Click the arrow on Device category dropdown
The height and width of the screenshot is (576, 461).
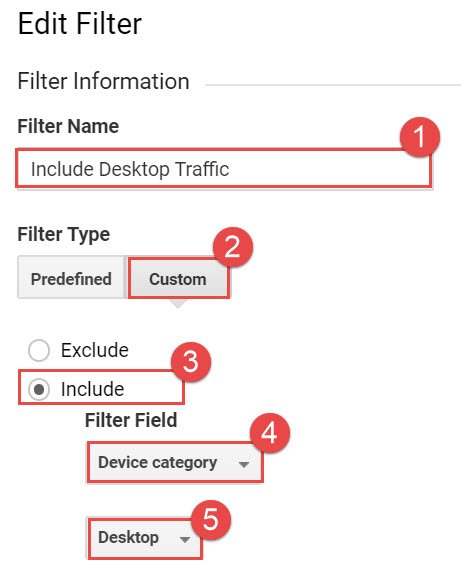[244, 464]
